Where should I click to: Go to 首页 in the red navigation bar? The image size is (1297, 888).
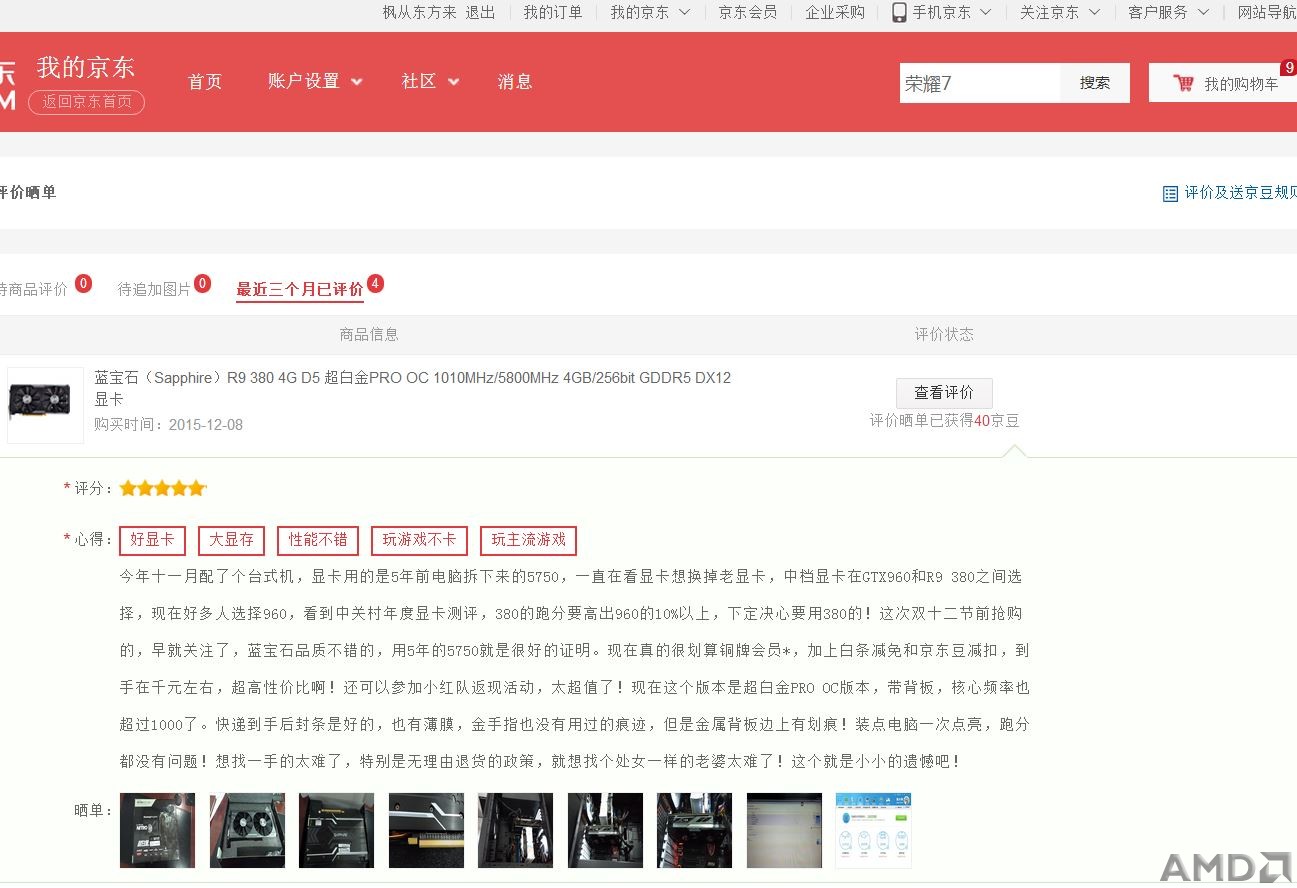[205, 81]
